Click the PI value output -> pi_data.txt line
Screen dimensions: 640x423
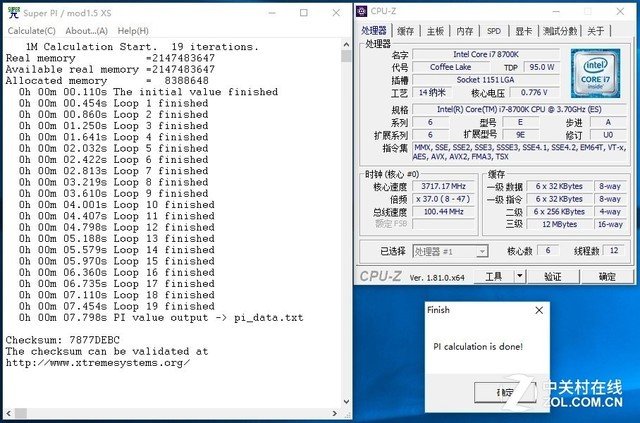(161, 318)
